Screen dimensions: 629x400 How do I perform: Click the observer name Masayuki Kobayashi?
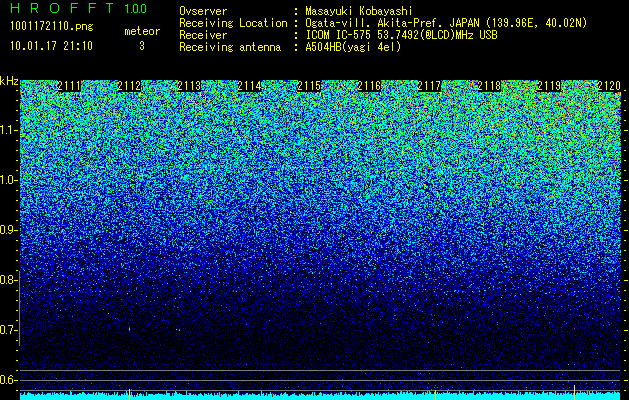tap(358, 11)
